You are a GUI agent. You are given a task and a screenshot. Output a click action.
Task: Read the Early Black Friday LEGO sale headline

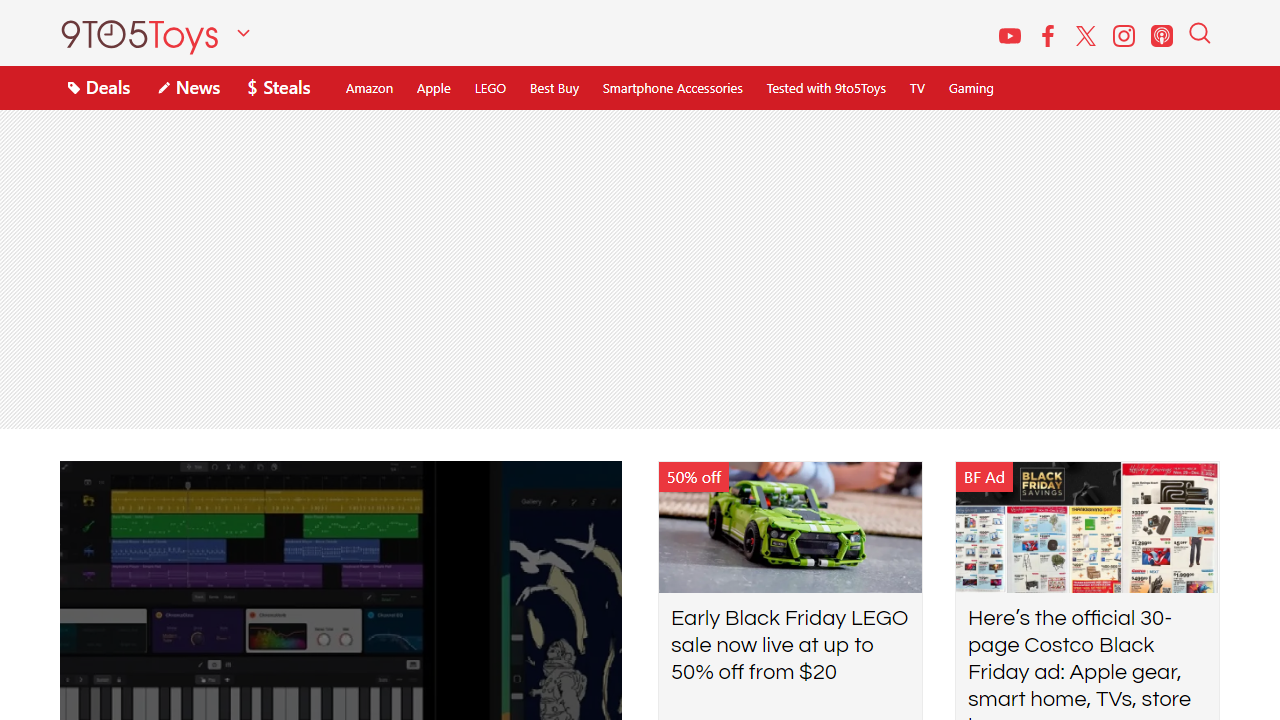789,645
